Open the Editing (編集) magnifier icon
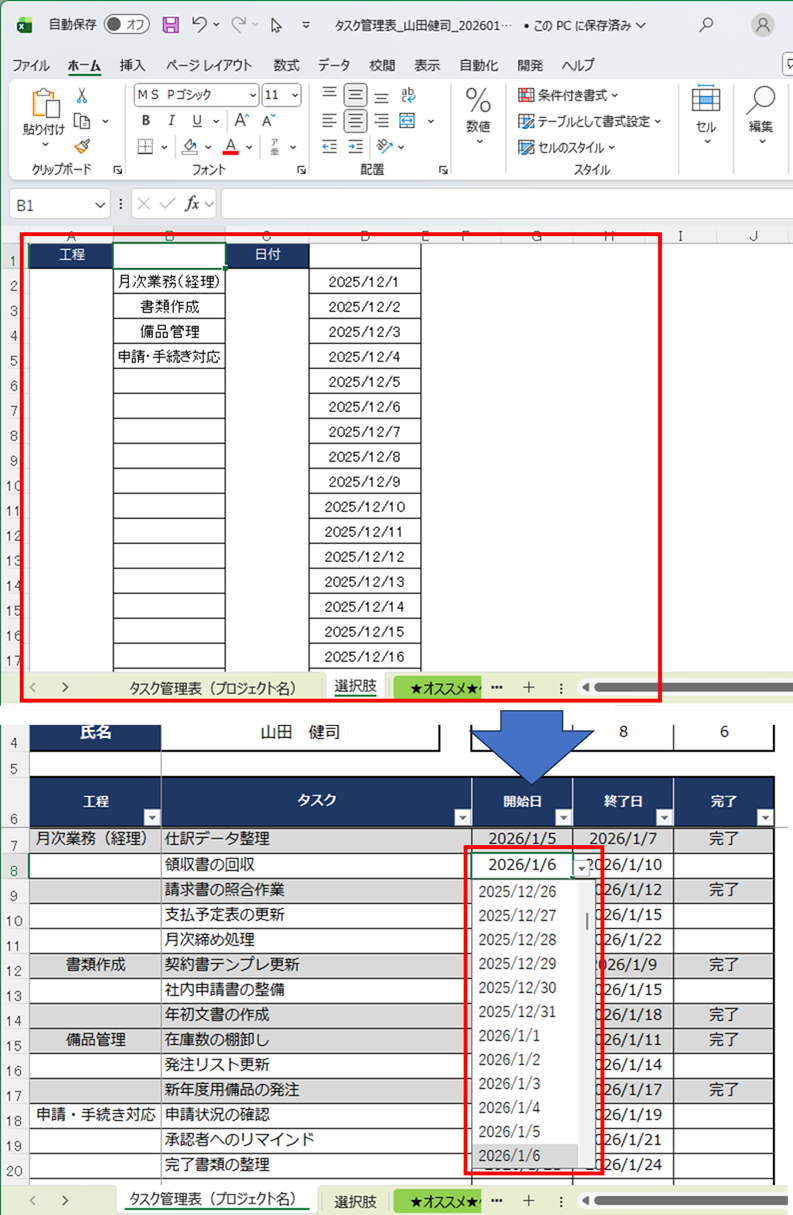The height and width of the screenshot is (1215, 793). 762,101
